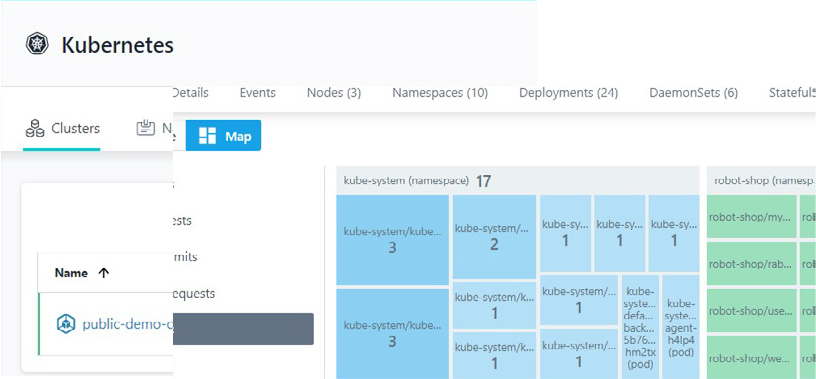
Task: Switch to the Clusters tab
Action: tap(62, 129)
